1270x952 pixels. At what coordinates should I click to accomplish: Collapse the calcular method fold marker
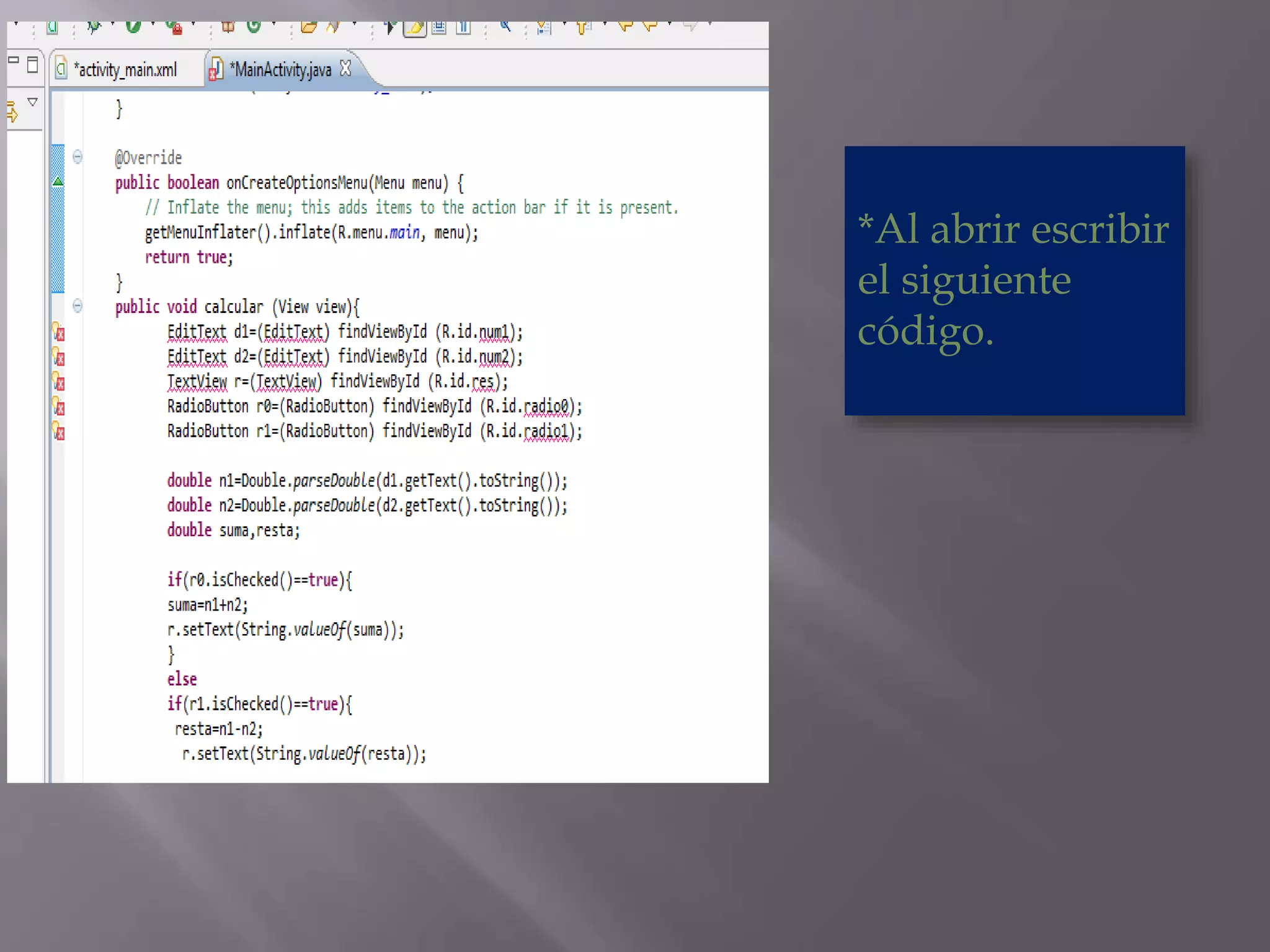(78, 306)
